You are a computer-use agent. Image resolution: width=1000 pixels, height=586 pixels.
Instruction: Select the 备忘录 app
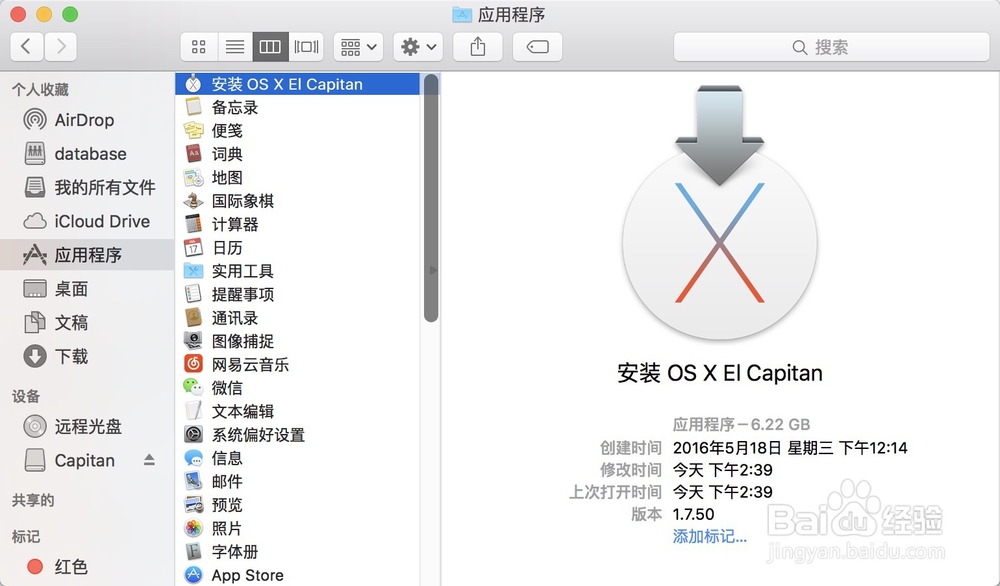[x=297, y=107]
